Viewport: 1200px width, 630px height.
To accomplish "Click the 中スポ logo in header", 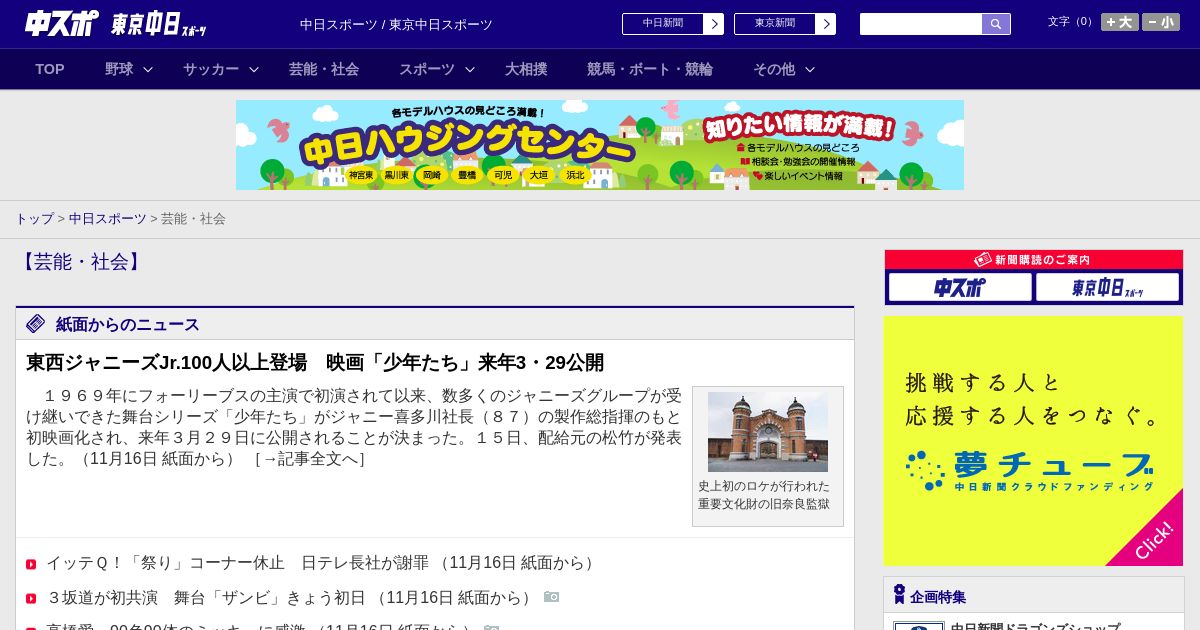I will [x=62, y=23].
